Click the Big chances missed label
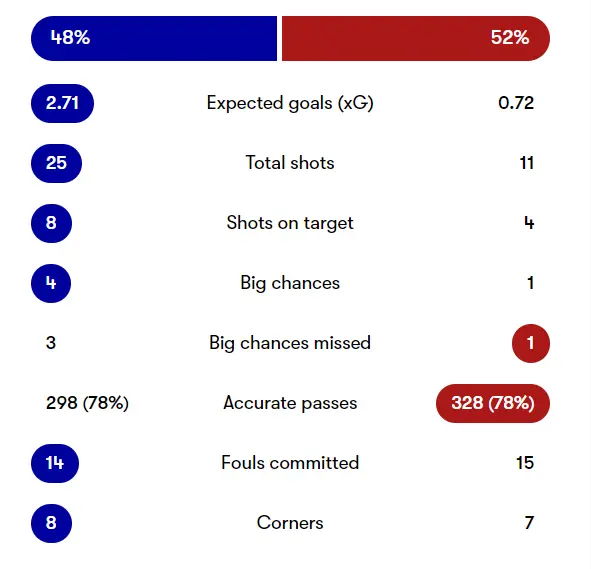Screen dimensions: 591x569 coord(290,343)
